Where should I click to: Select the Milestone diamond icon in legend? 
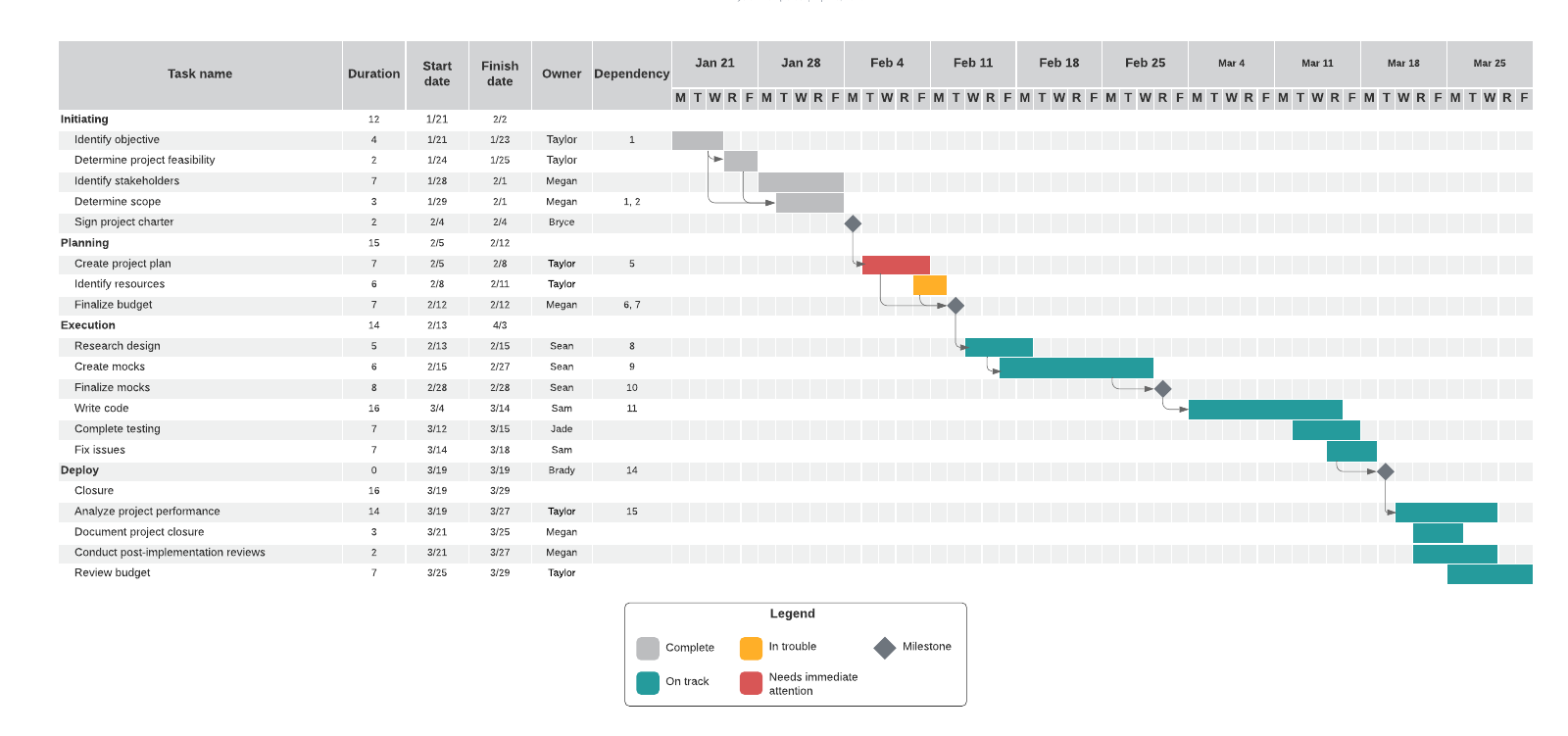pyautogui.click(x=885, y=648)
